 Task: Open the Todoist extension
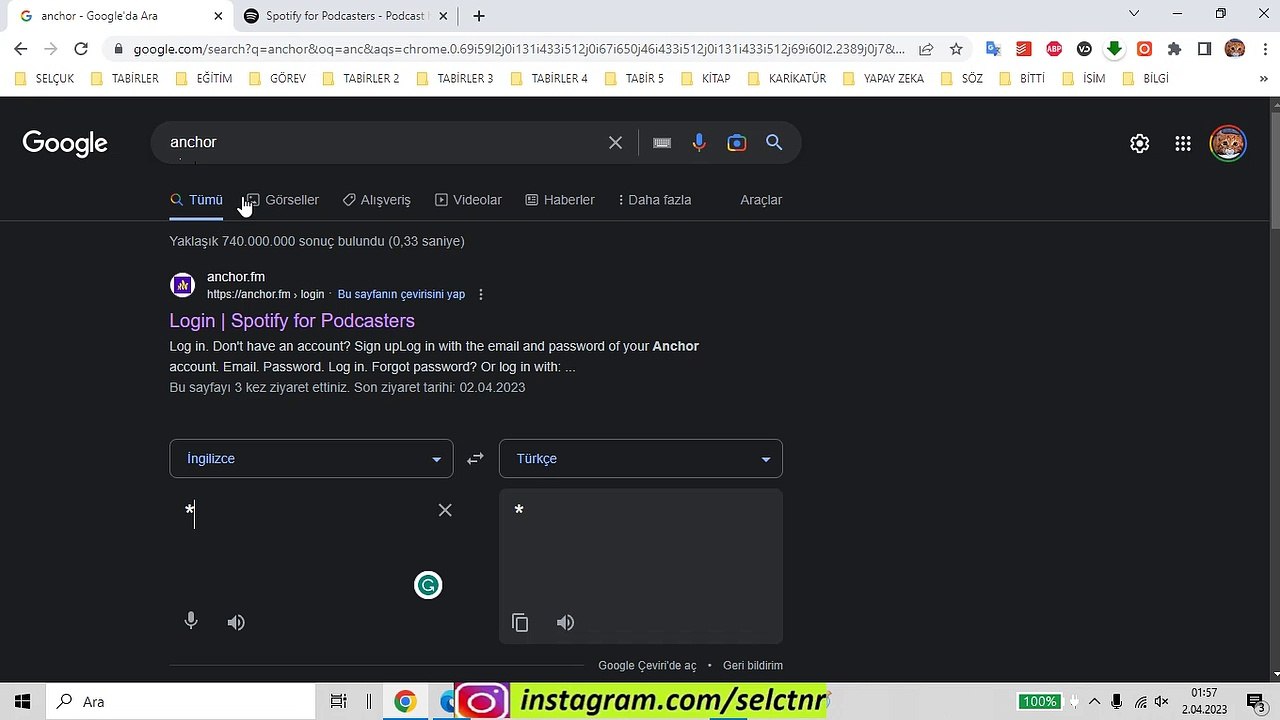(1023, 49)
